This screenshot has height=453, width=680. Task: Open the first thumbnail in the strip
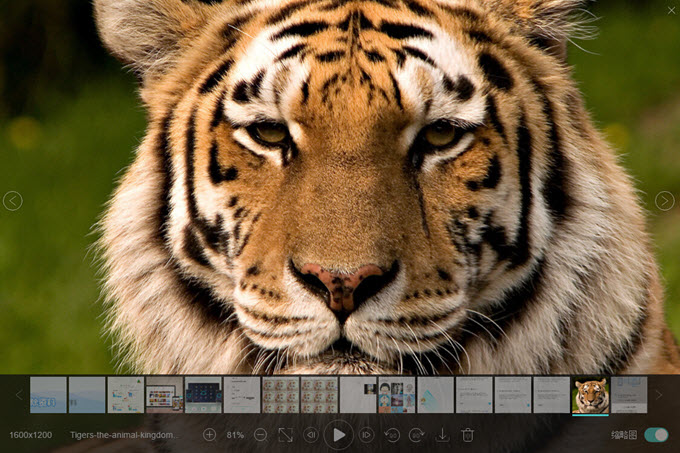tap(48, 395)
